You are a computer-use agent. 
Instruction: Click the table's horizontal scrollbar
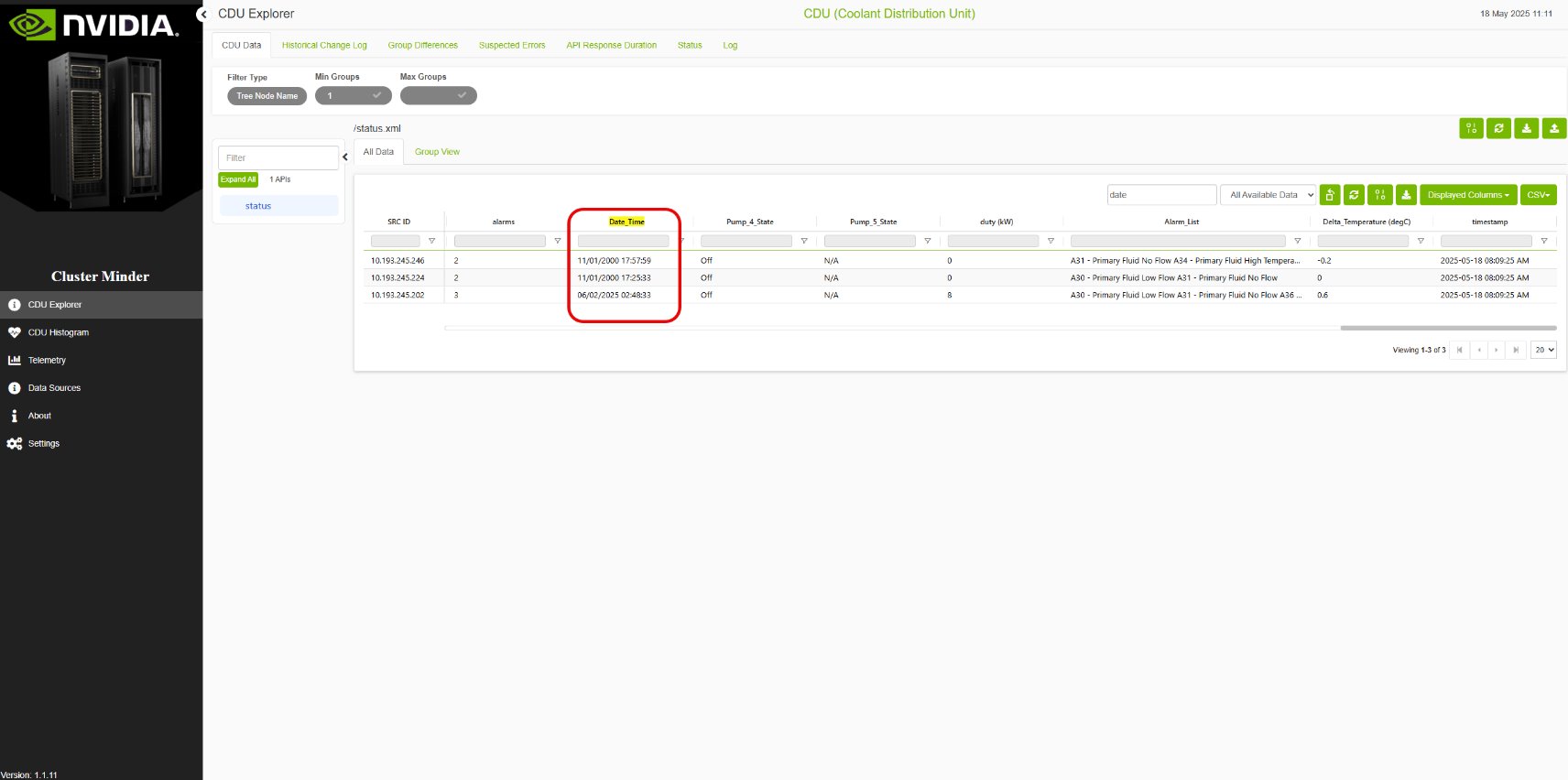tap(1448, 328)
